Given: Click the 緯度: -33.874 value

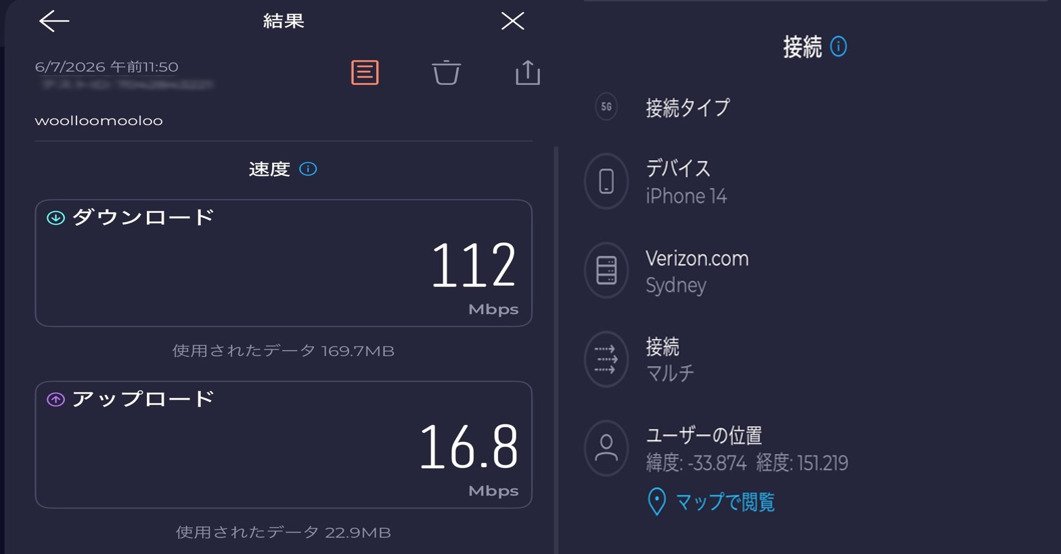Looking at the screenshot, I should [696, 463].
